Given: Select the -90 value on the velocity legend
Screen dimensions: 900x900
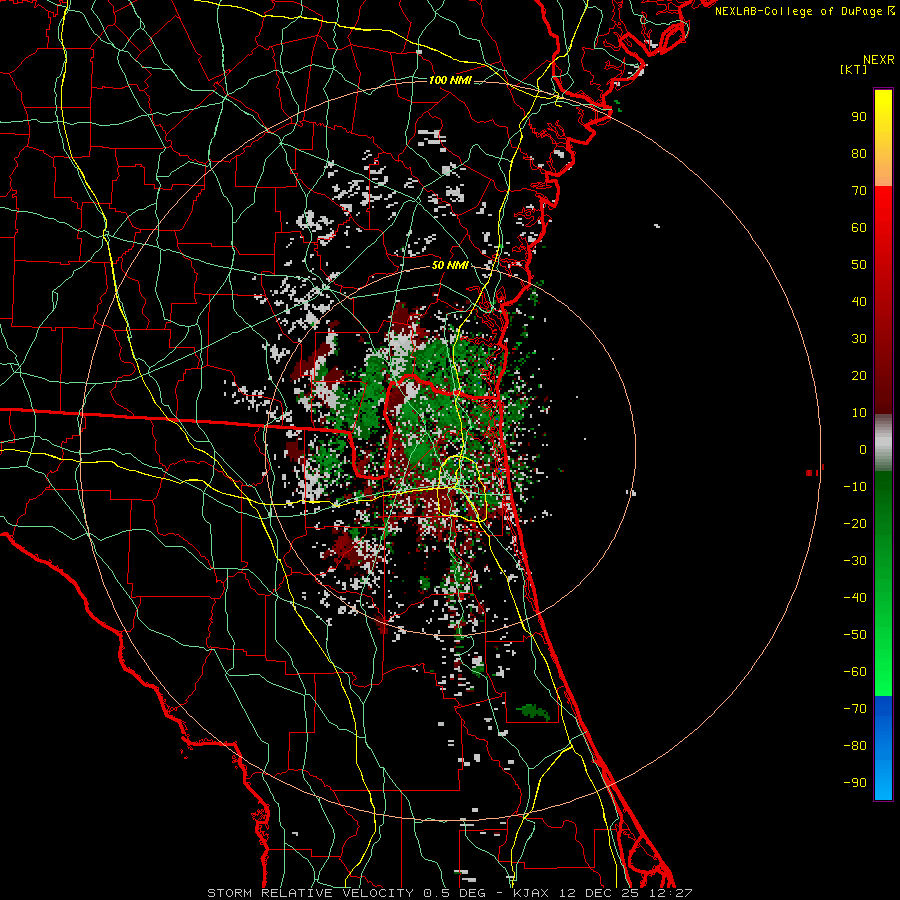Looking at the screenshot, I should pyautogui.click(x=855, y=783).
